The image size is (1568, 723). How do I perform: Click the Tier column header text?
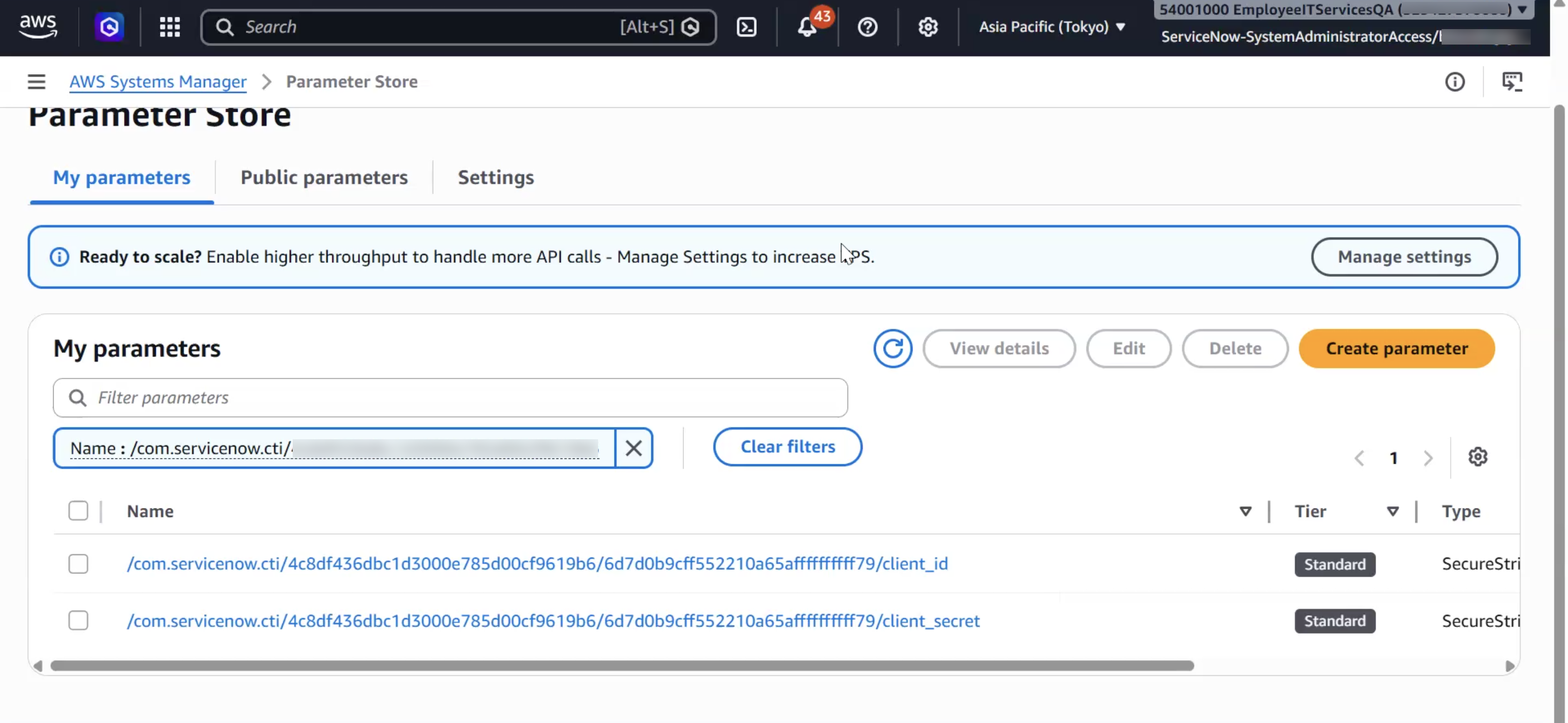(x=1310, y=511)
